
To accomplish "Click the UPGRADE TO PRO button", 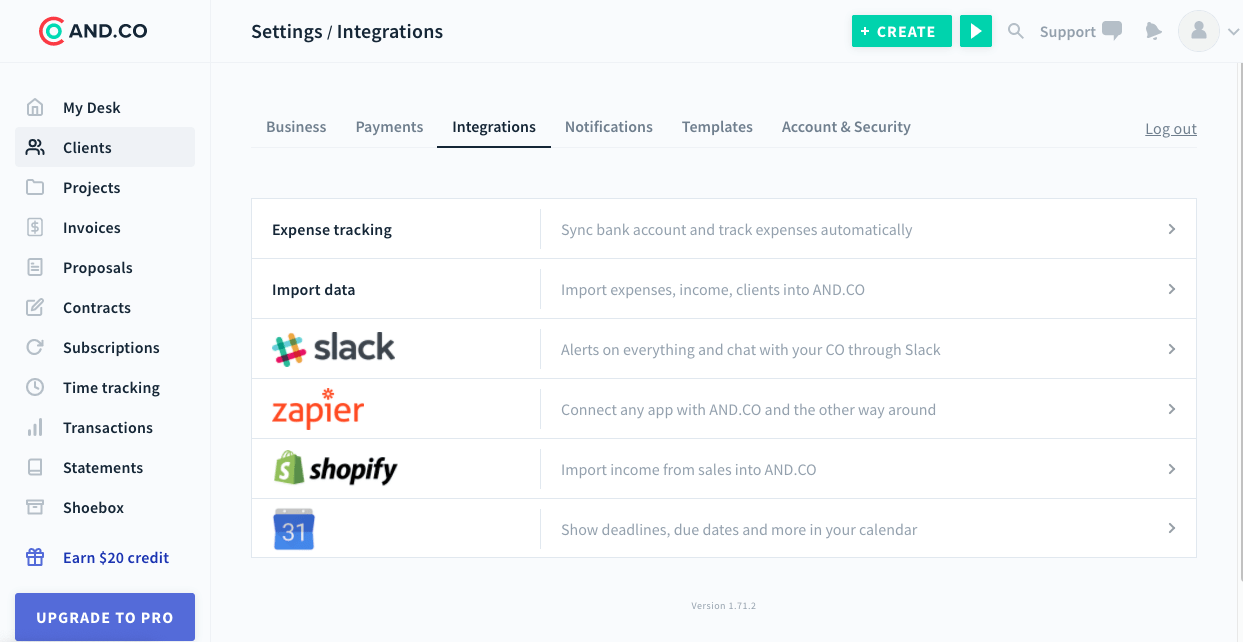I will [x=105, y=617].
